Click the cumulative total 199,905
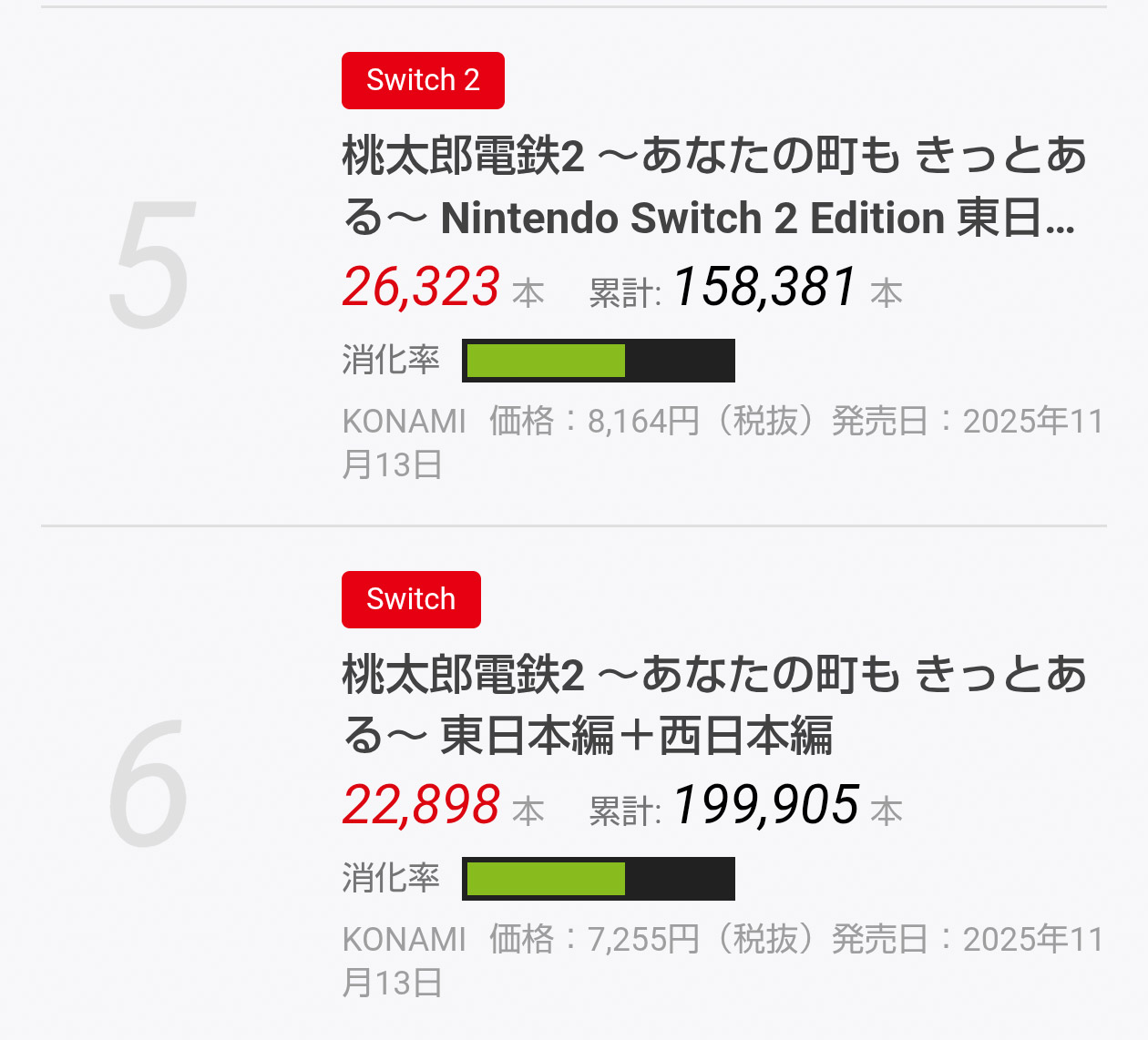Image resolution: width=1148 pixels, height=1040 pixels. coord(765,806)
